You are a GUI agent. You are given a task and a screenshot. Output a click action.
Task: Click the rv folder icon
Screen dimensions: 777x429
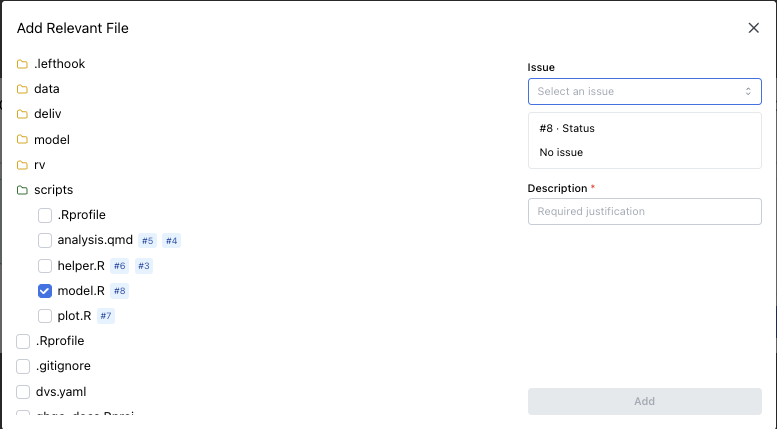22,165
